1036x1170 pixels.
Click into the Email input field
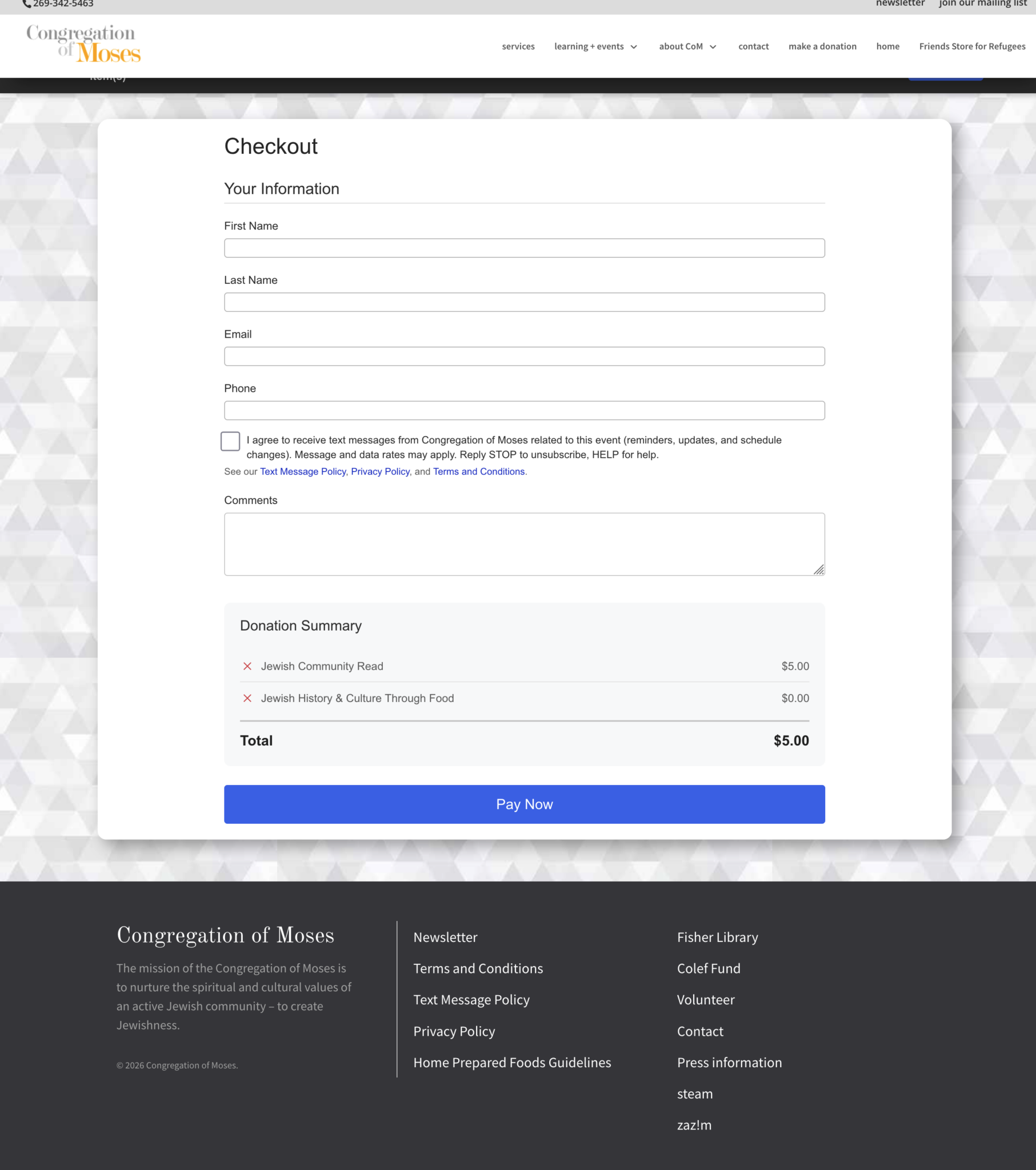524,356
